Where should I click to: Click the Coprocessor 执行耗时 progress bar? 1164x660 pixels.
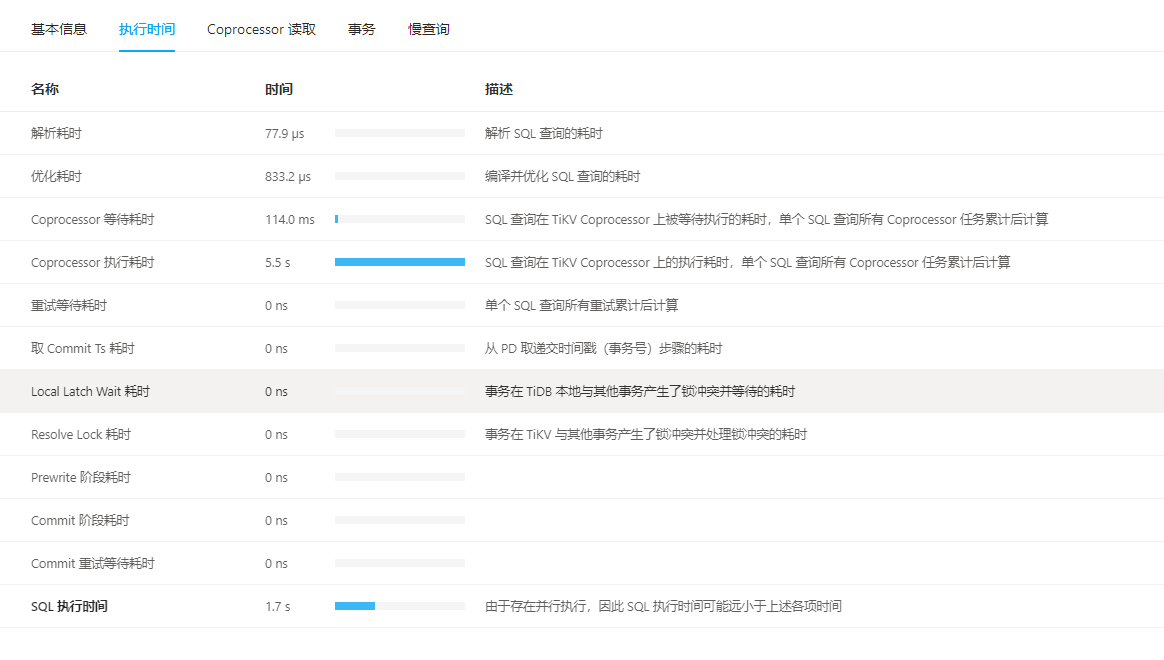[400, 262]
